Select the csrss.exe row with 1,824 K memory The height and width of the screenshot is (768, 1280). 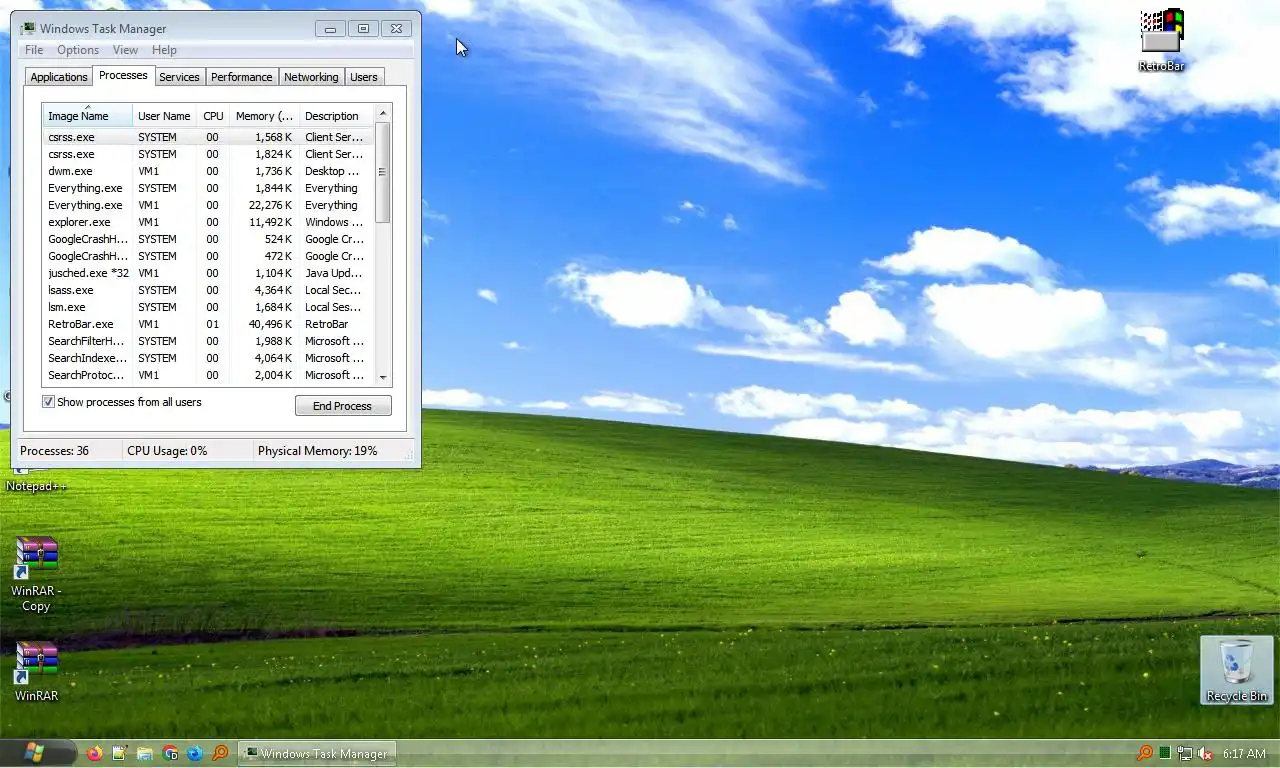pos(208,154)
